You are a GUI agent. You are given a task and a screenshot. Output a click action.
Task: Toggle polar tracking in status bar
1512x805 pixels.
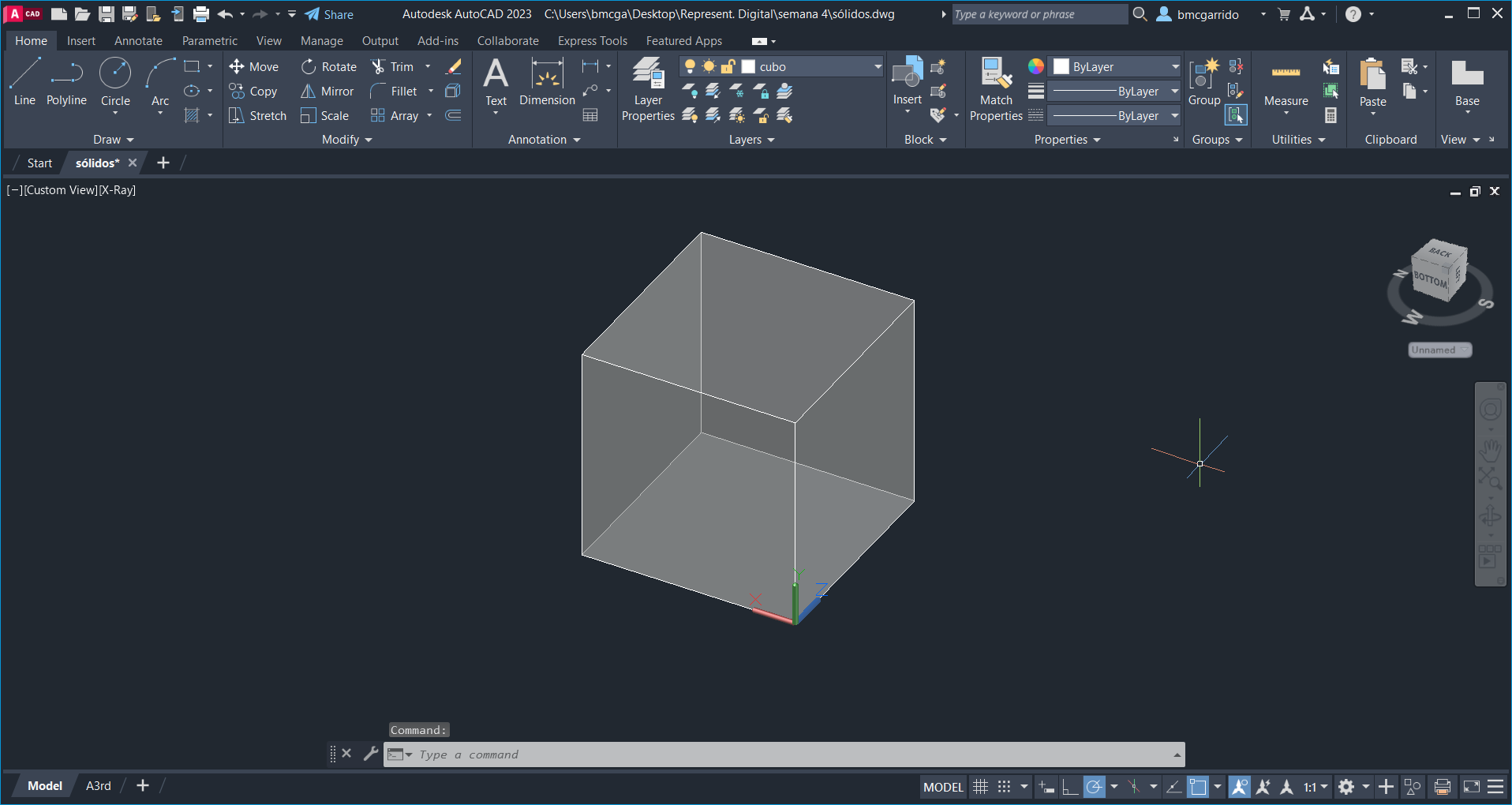[1094, 787]
